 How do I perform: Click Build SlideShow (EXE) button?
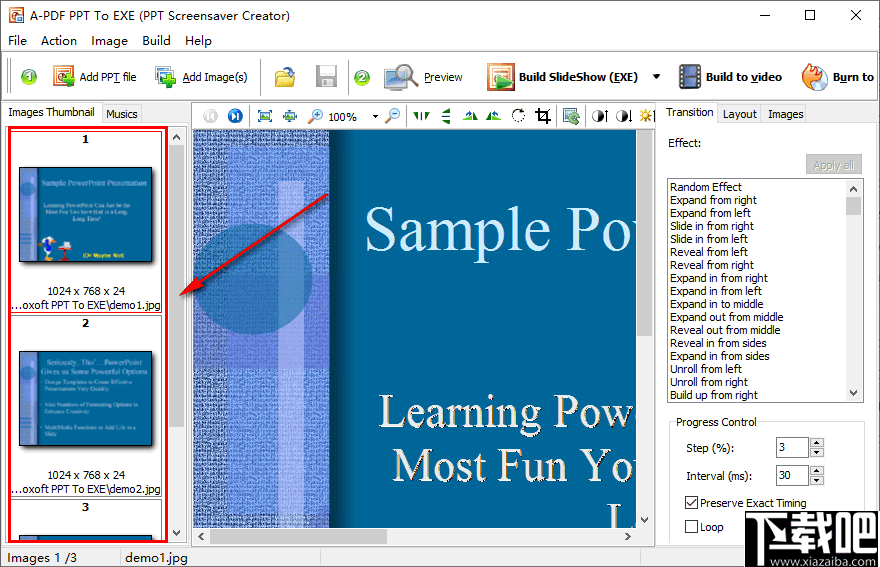[x=562, y=76]
